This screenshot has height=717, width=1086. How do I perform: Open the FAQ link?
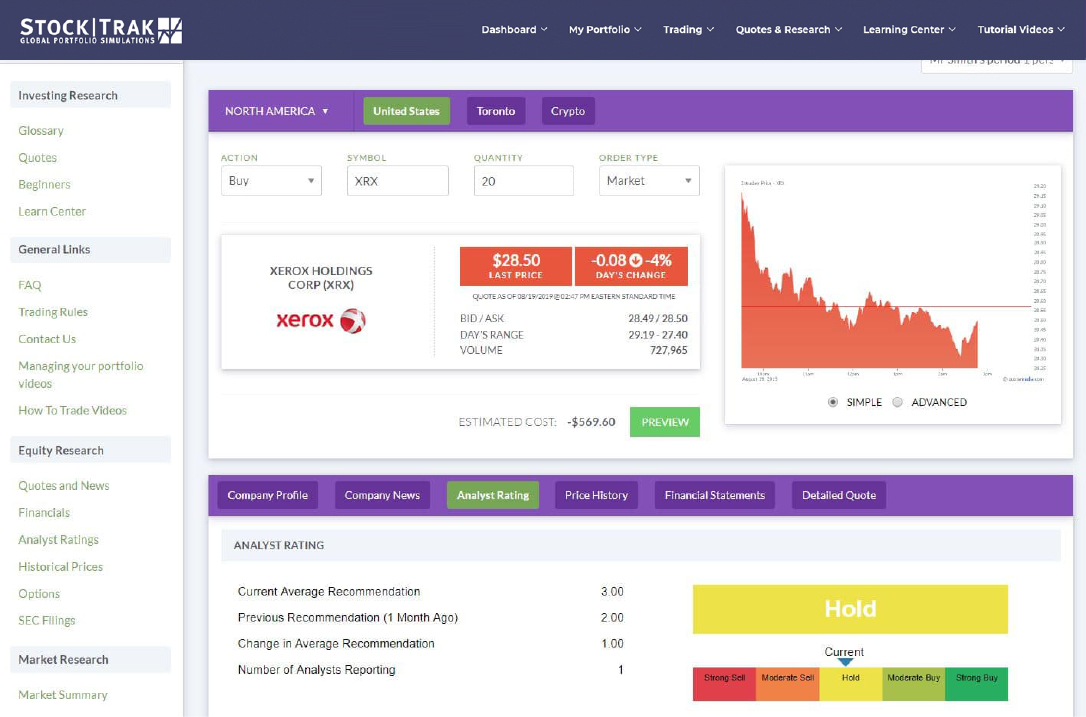point(30,285)
